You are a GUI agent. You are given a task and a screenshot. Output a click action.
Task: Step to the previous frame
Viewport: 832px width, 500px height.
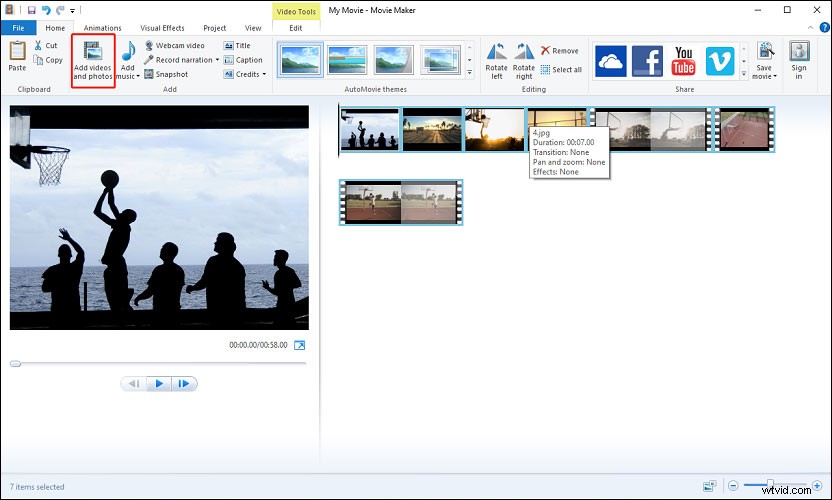coord(134,383)
